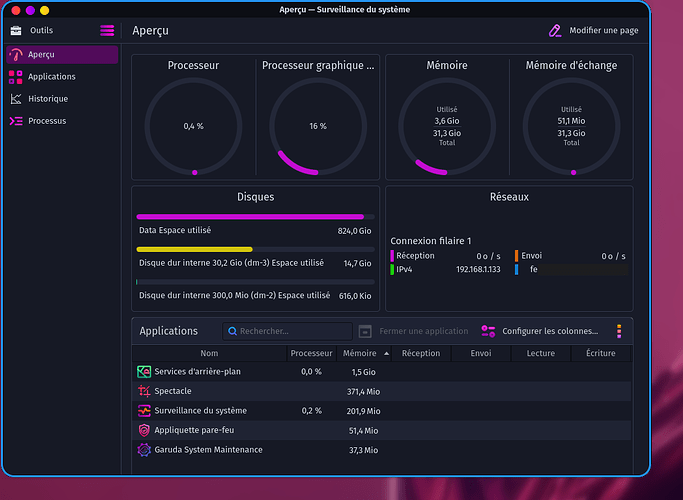Click the Historique chart icon in sidebar
Image resolution: width=683 pixels, height=500 pixels.
16,99
